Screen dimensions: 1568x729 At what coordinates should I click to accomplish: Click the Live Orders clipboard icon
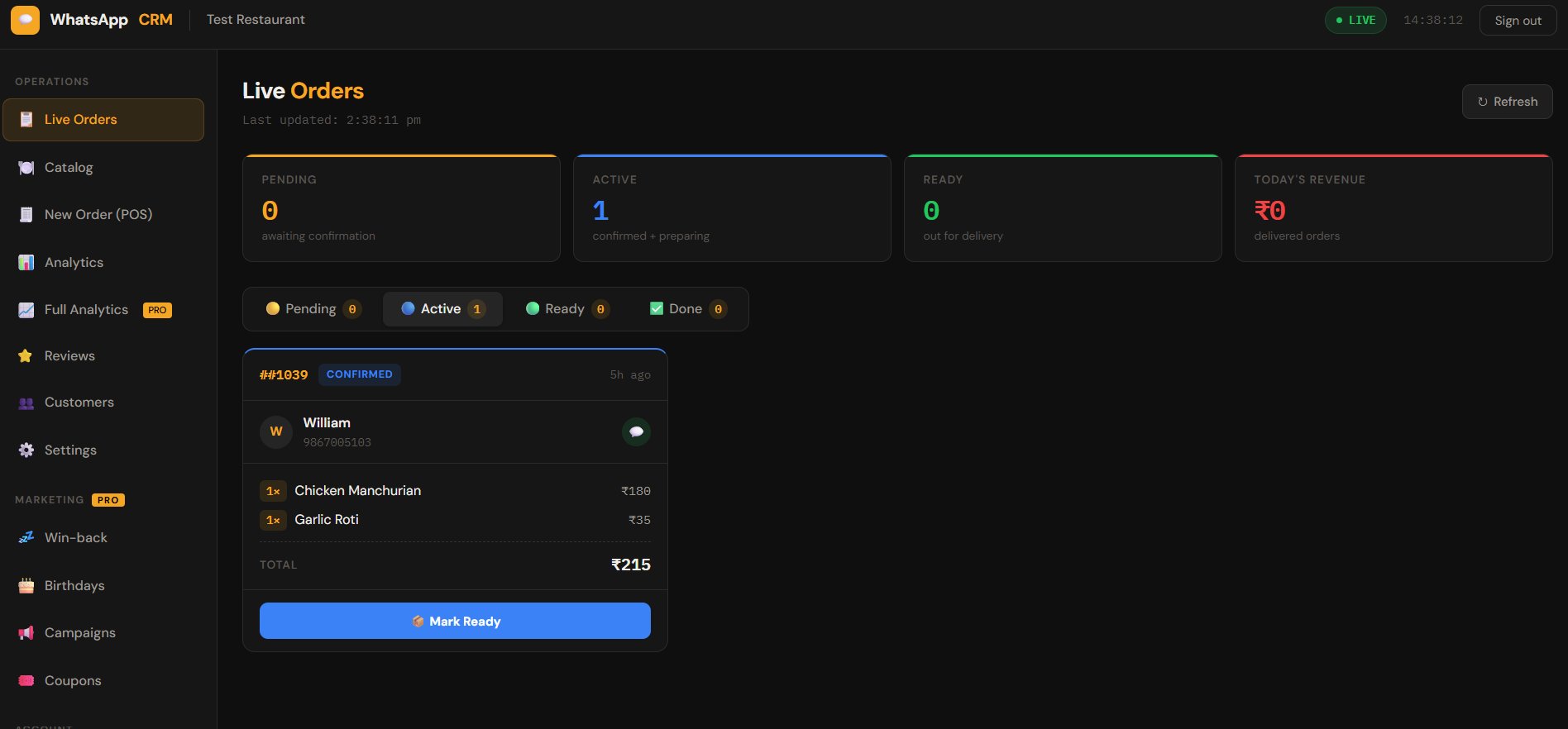[26, 120]
